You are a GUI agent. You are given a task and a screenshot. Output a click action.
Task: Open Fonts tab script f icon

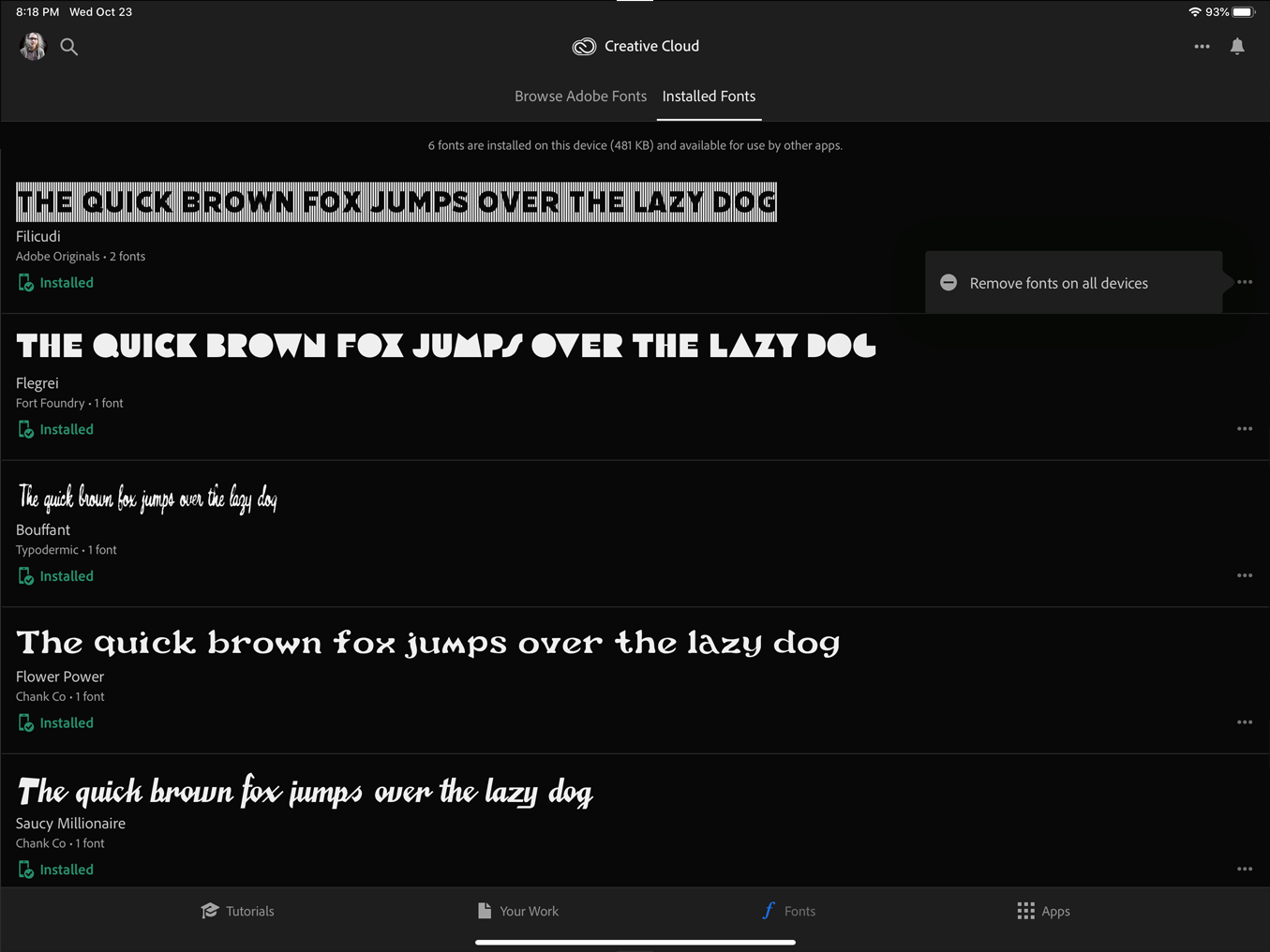pyautogui.click(x=769, y=910)
